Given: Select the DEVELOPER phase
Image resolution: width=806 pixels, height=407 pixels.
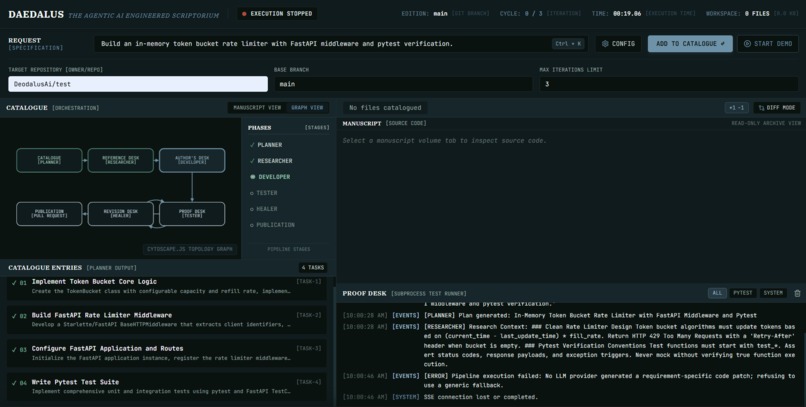Looking at the screenshot, I should [270, 177].
